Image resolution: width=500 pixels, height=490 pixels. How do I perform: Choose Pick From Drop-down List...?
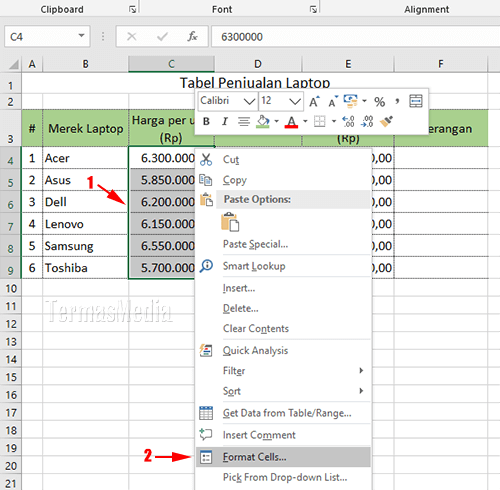click(x=283, y=477)
